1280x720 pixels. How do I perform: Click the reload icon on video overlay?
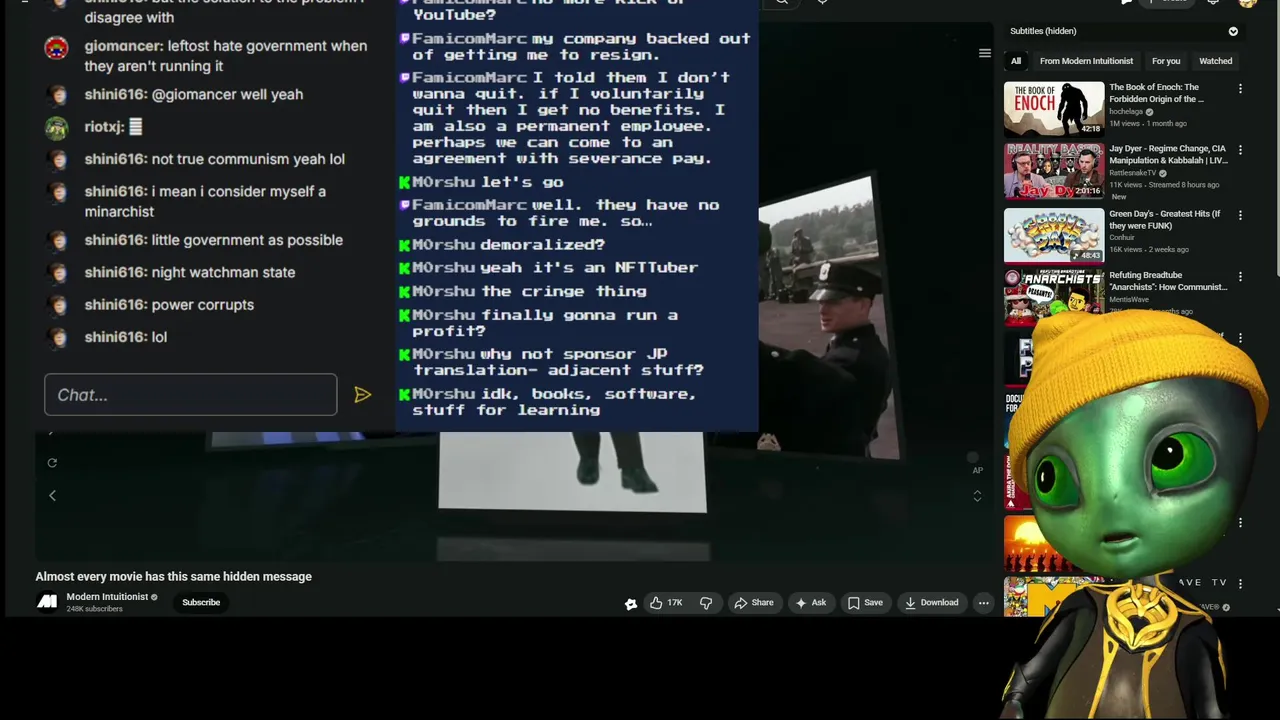(x=52, y=463)
